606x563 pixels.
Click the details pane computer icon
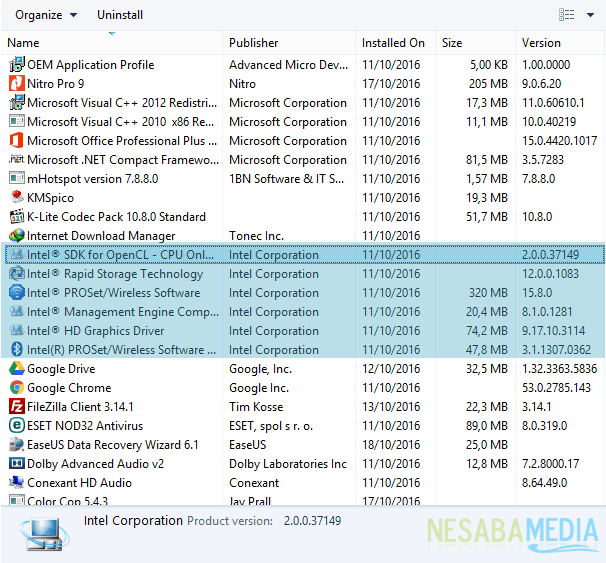(x=45, y=535)
